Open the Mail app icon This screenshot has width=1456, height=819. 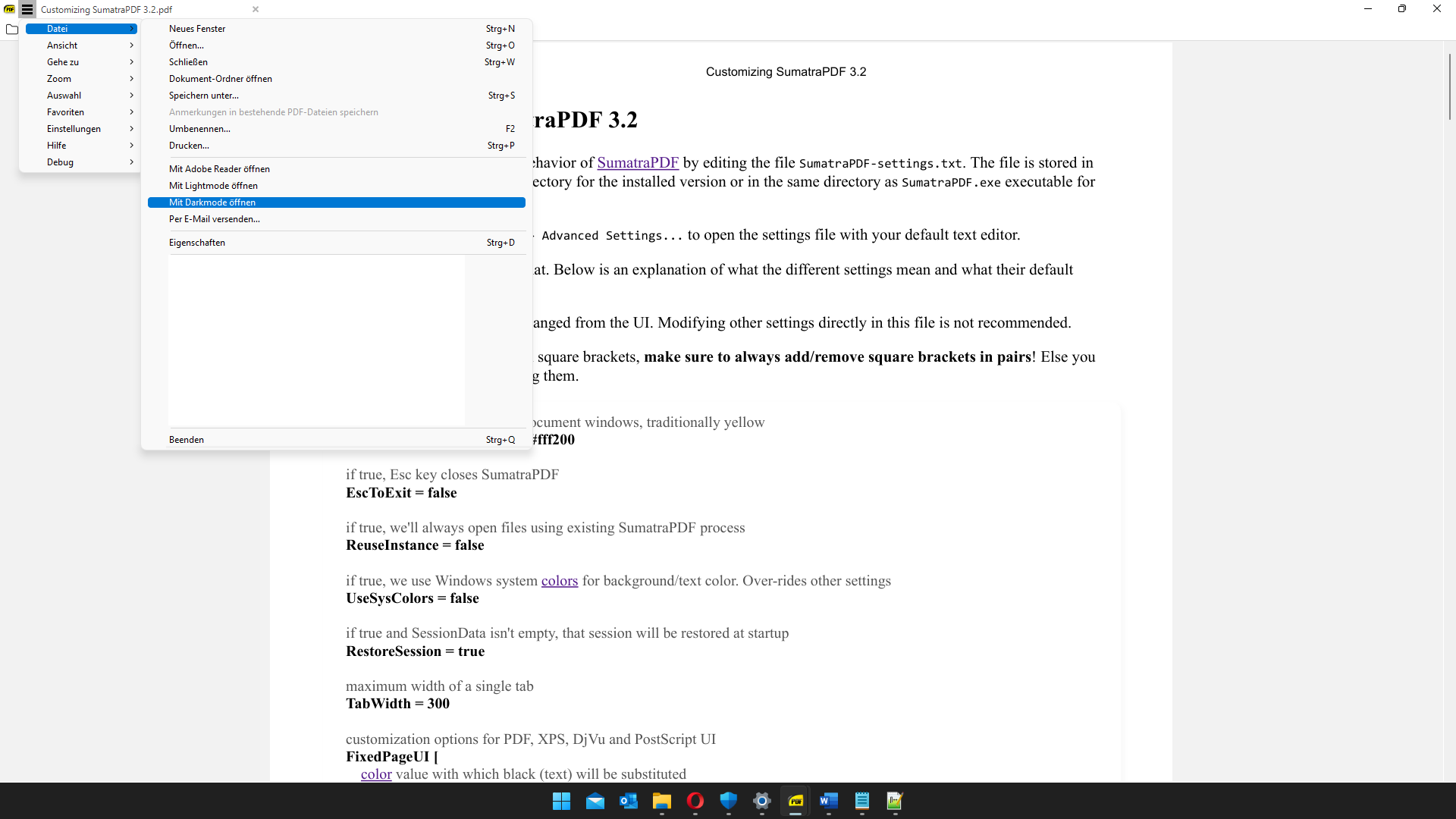point(595,802)
